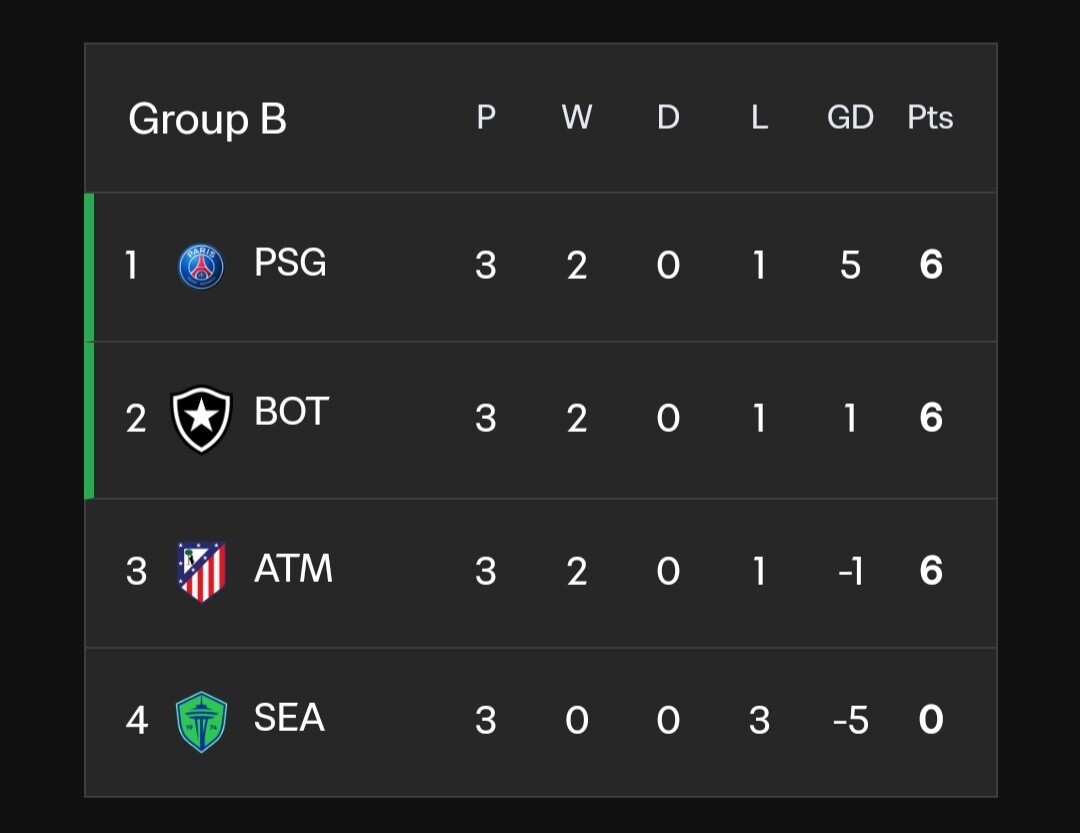Click PSG's goal difference value 5
This screenshot has height=833, width=1080.
(850, 266)
